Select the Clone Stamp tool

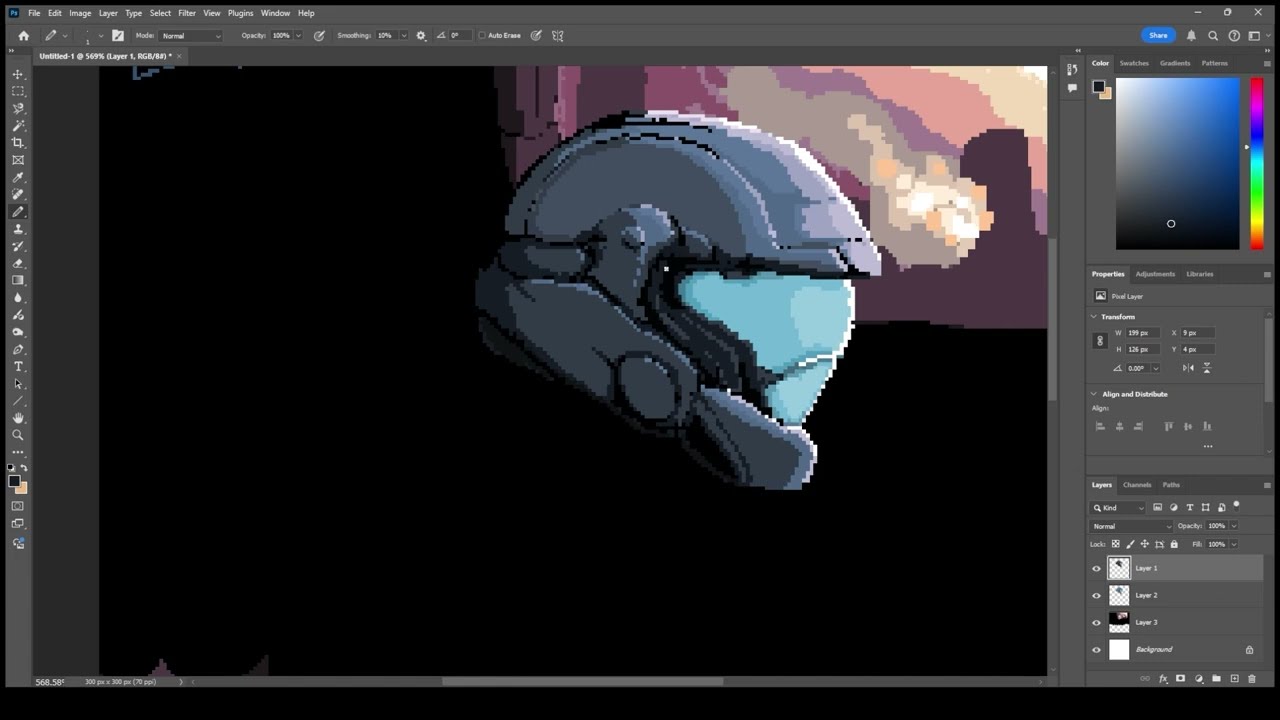[18, 229]
